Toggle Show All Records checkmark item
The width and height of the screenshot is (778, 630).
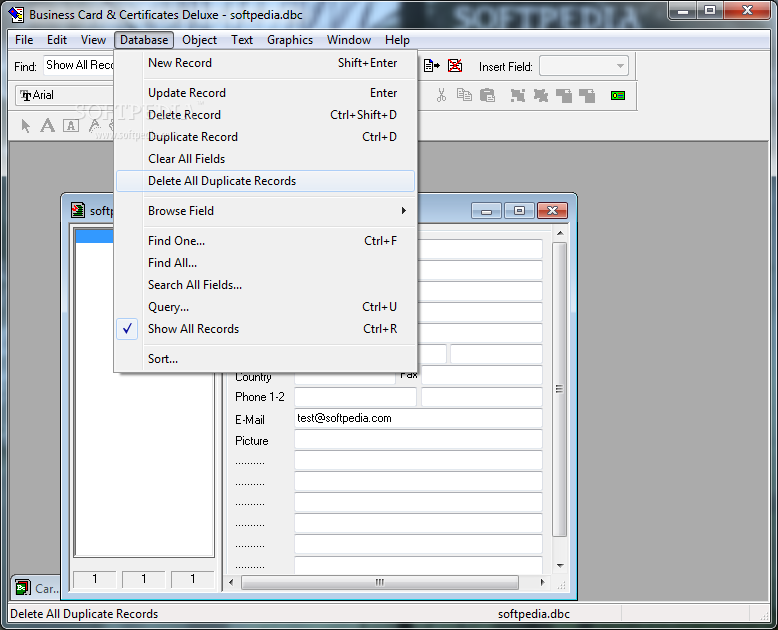(265, 329)
